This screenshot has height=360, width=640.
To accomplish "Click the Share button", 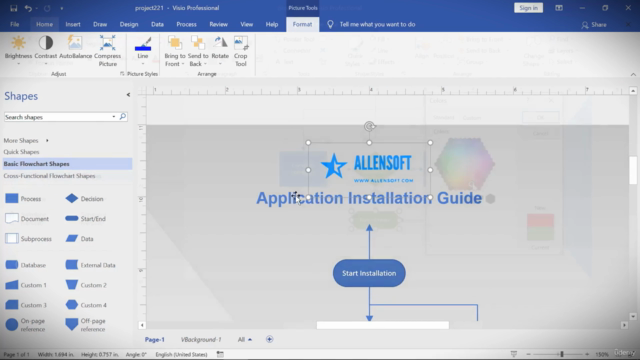I will pyautogui.click(x=594, y=24).
